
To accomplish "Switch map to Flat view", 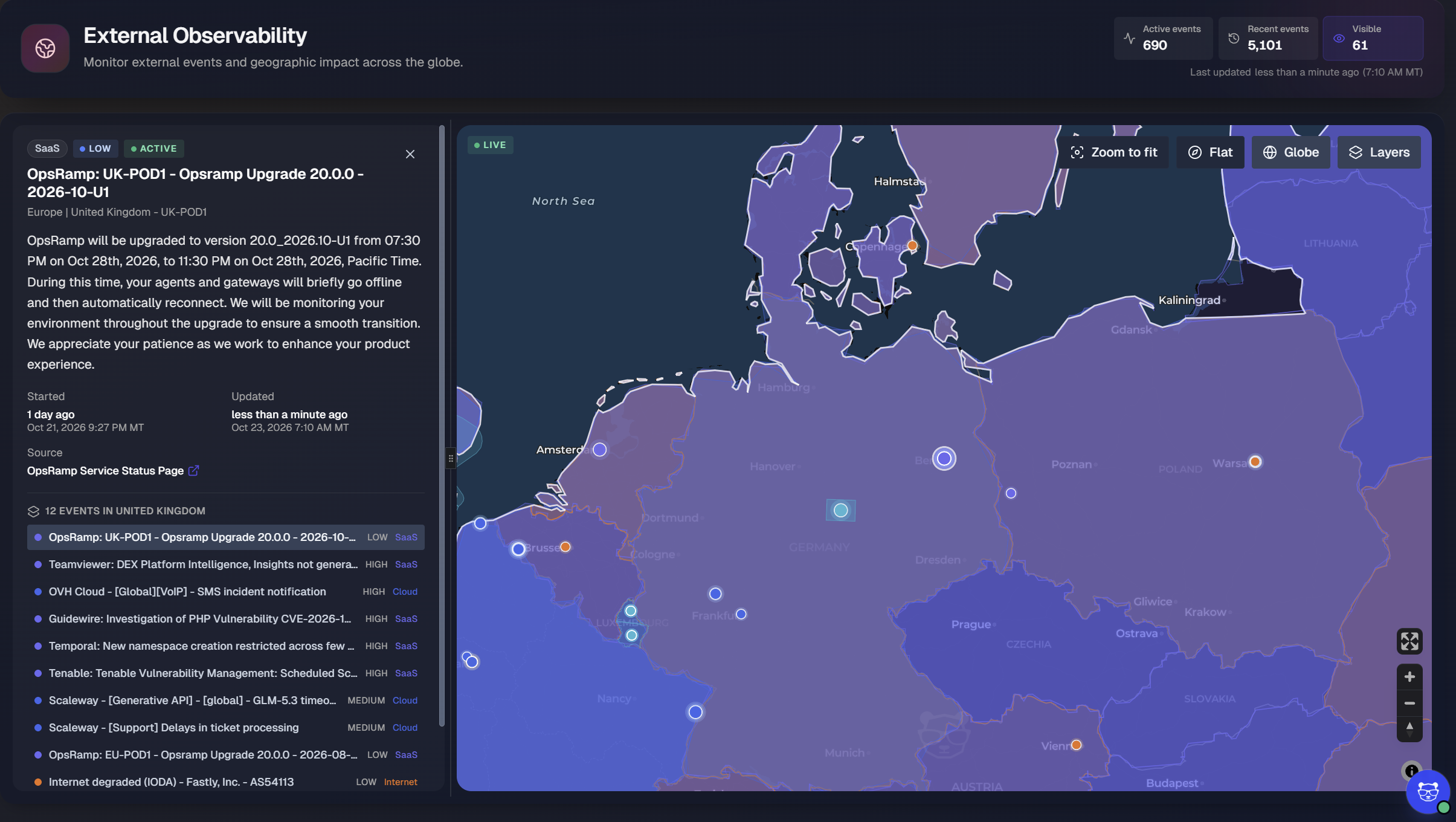I will click(x=1210, y=152).
